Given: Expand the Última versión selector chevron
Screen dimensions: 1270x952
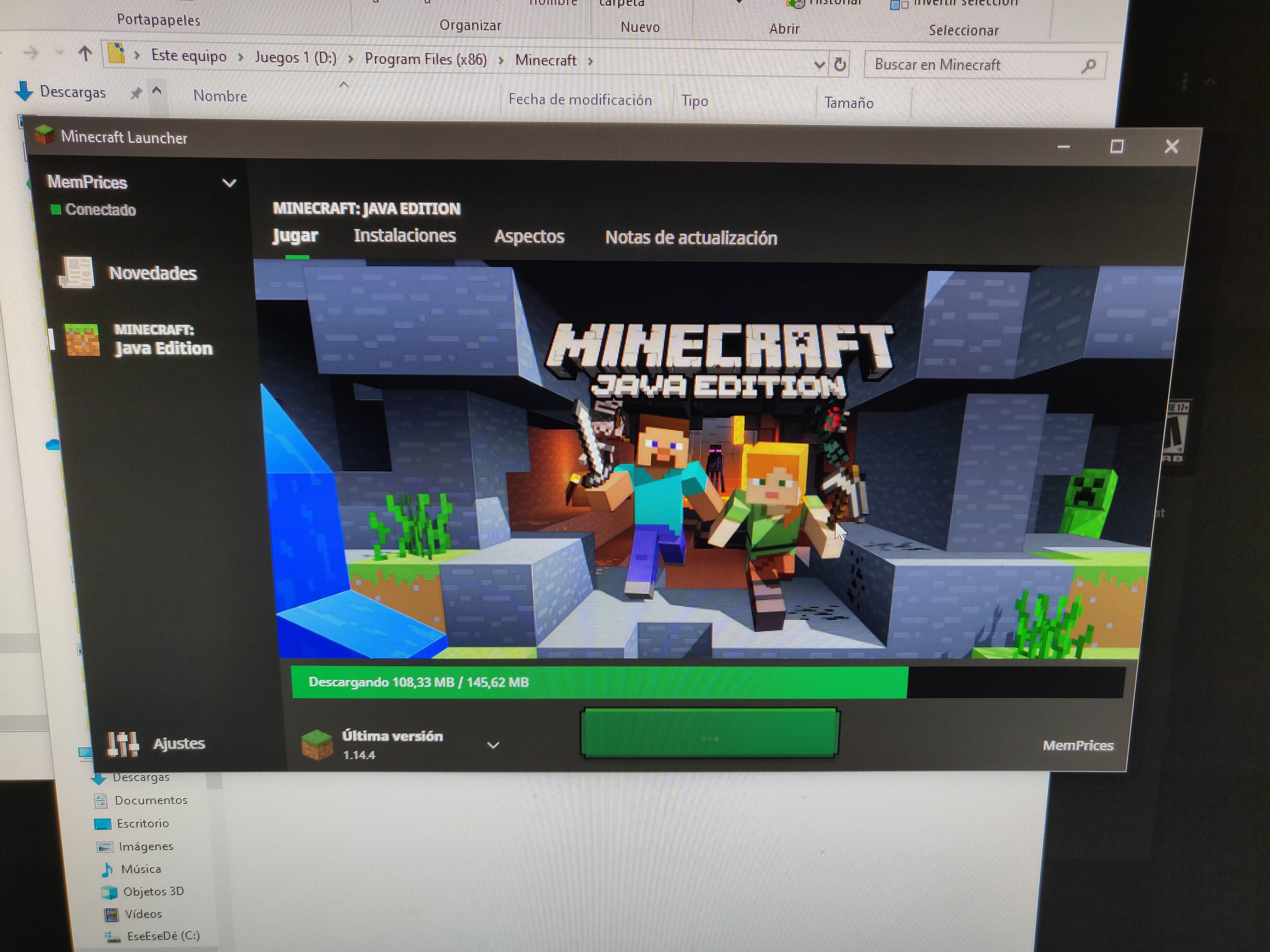Looking at the screenshot, I should tap(493, 745).
